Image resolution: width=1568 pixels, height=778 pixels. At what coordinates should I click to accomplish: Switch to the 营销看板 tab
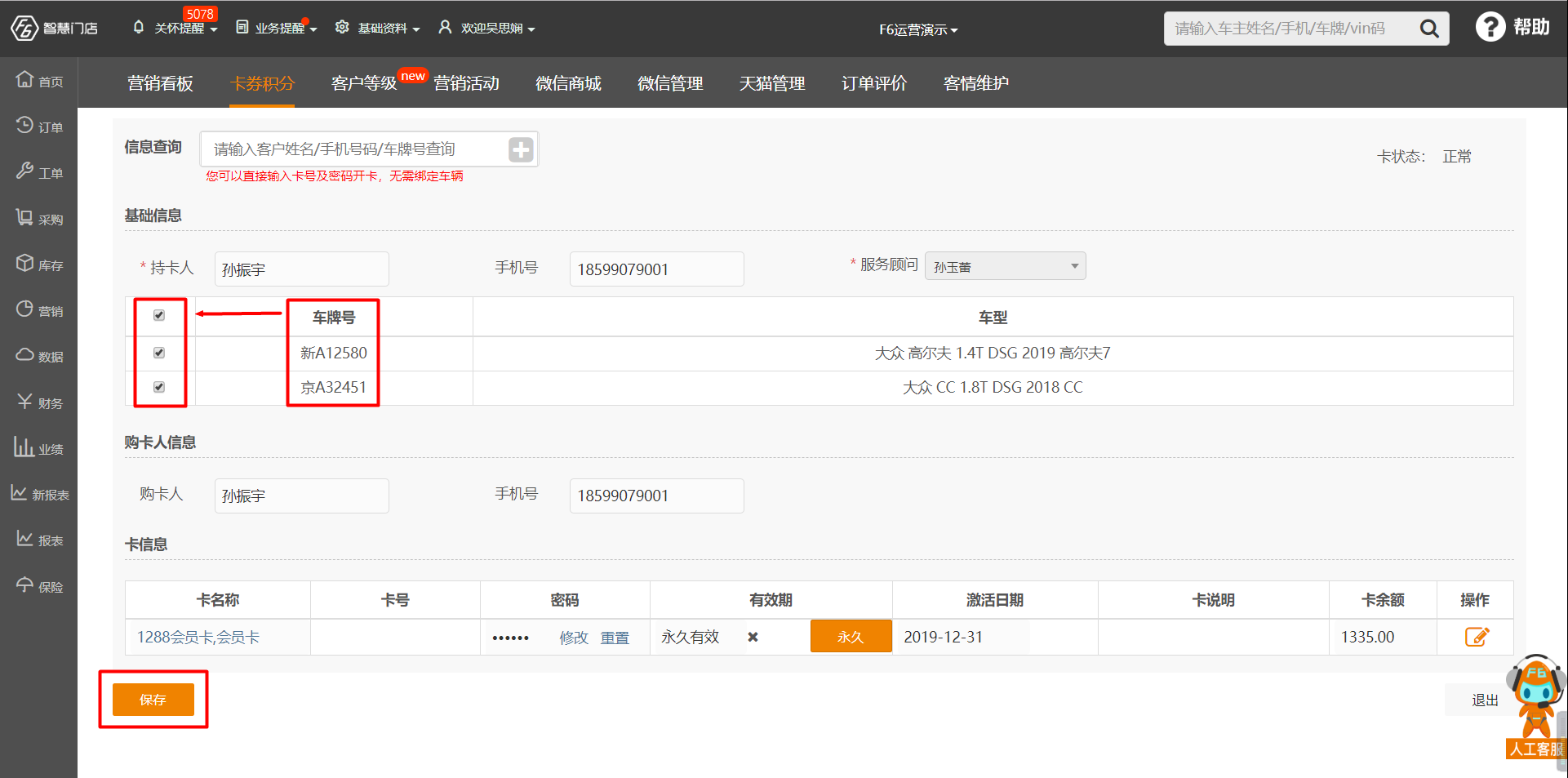tap(160, 83)
